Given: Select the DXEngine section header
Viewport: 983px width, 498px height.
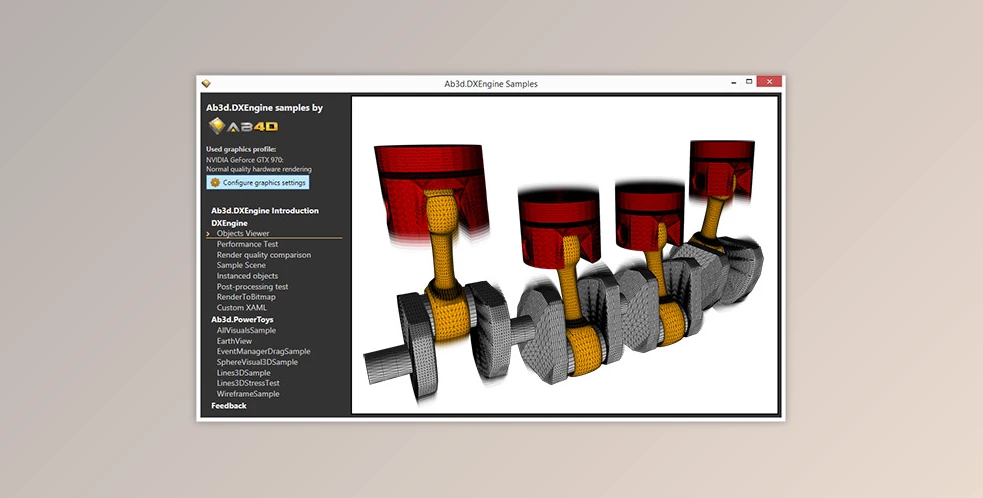Looking at the screenshot, I should (x=229, y=223).
